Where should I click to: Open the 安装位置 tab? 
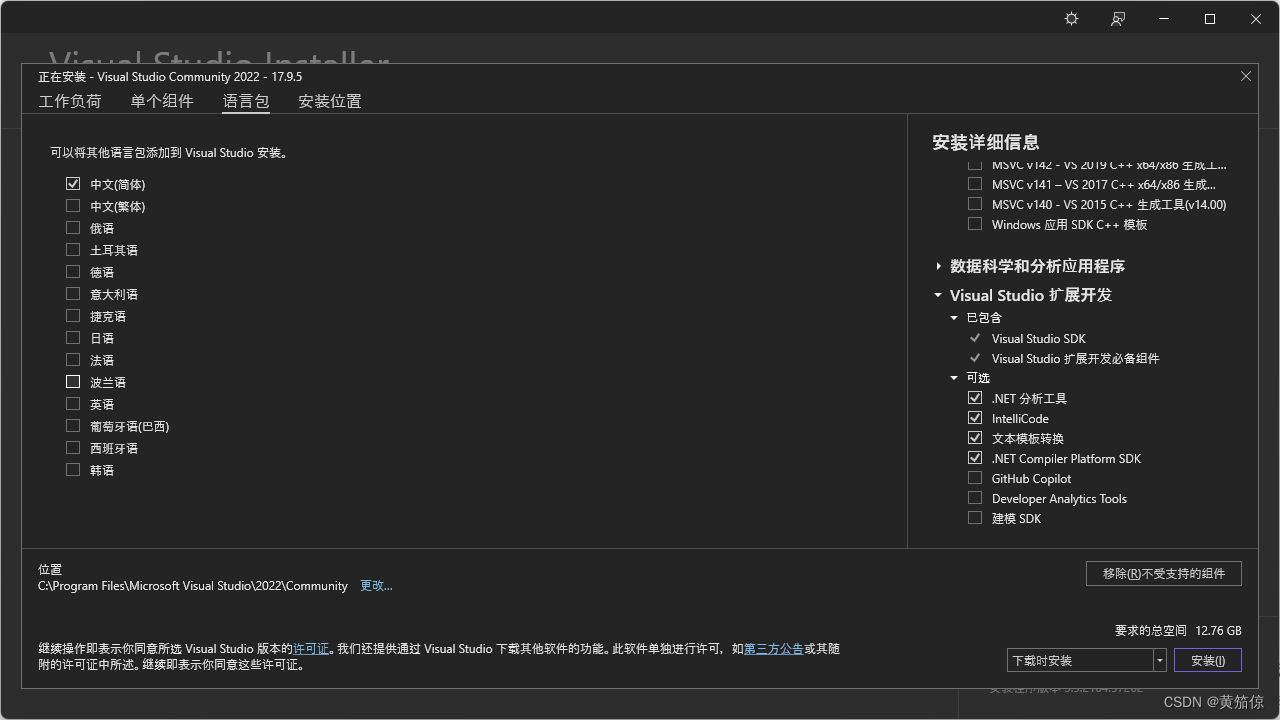pyautogui.click(x=330, y=101)
